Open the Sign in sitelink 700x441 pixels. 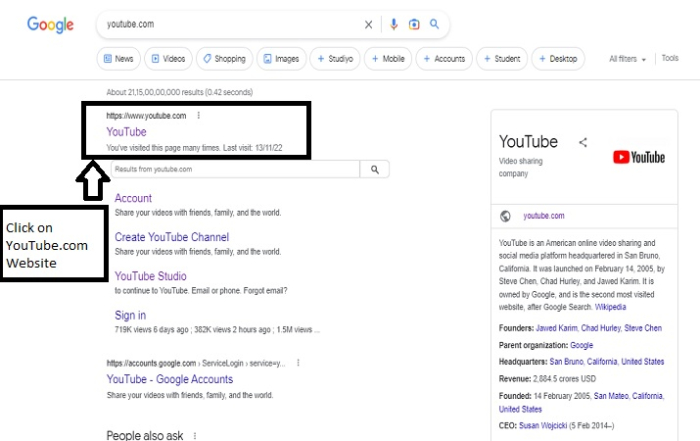130,315
